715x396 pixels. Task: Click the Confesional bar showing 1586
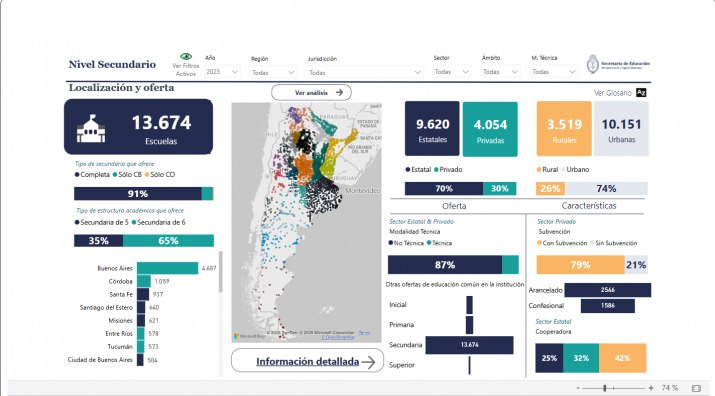tap(607, 306)
